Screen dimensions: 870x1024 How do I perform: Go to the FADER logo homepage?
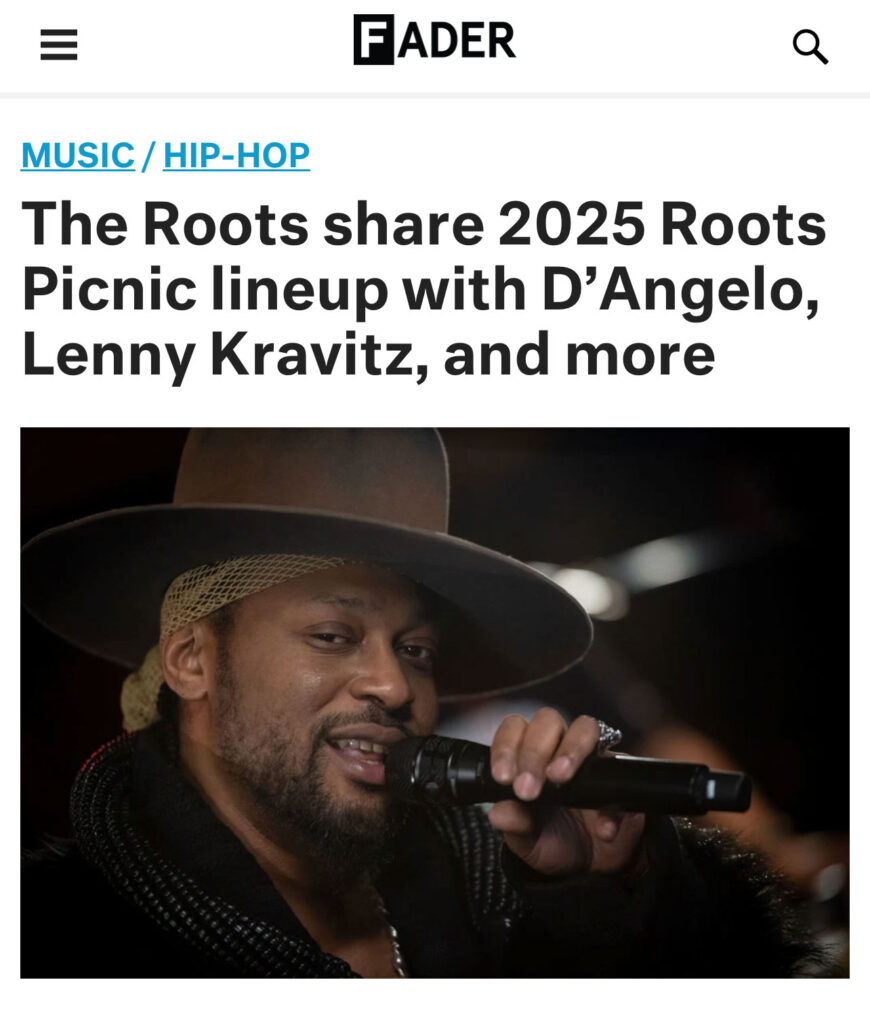(434, 39)
